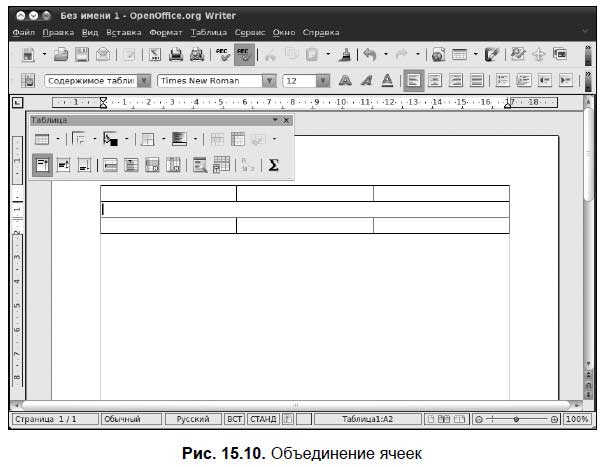Toggle Underline formatting
The image size is (605, 467).
click(387, 81)
